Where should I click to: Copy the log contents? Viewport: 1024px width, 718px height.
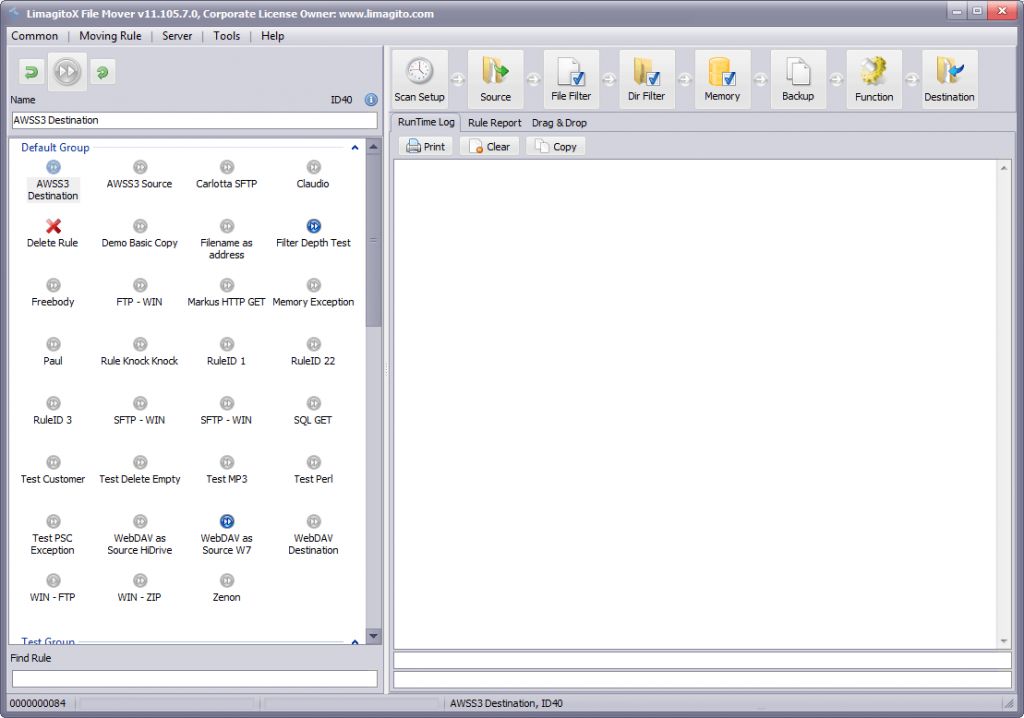554,146
